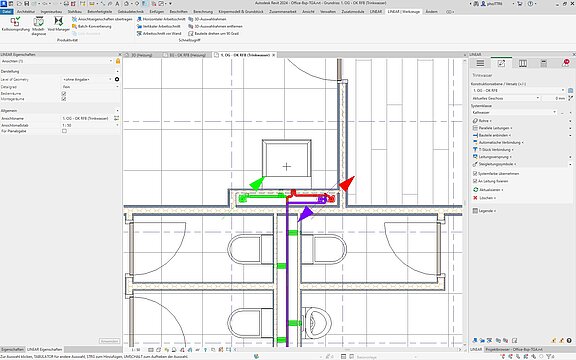
Task: Switch to the Ansicht ribbon tab
Action: (308, 12)
